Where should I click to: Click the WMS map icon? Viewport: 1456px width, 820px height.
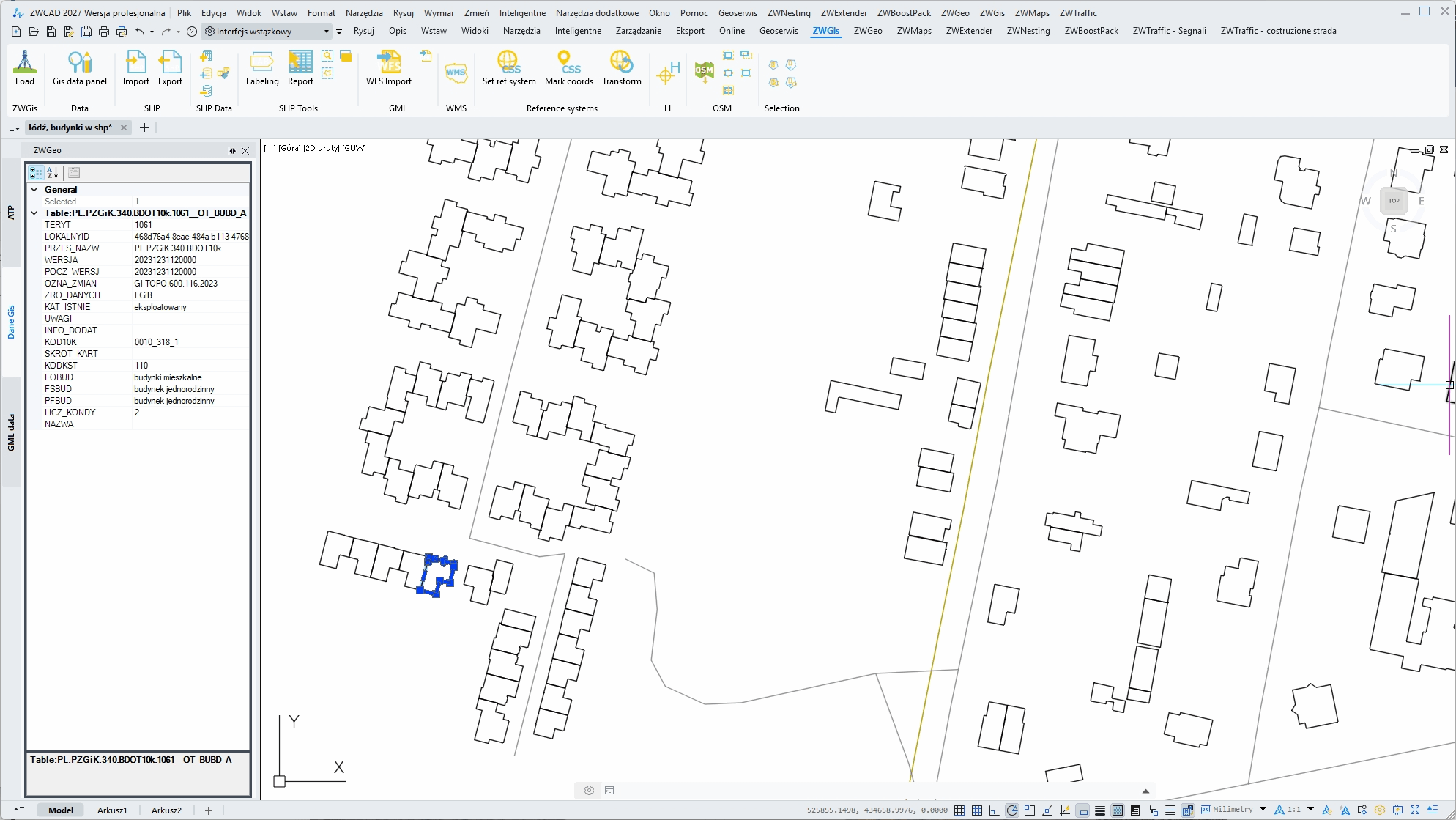(456, 73)
